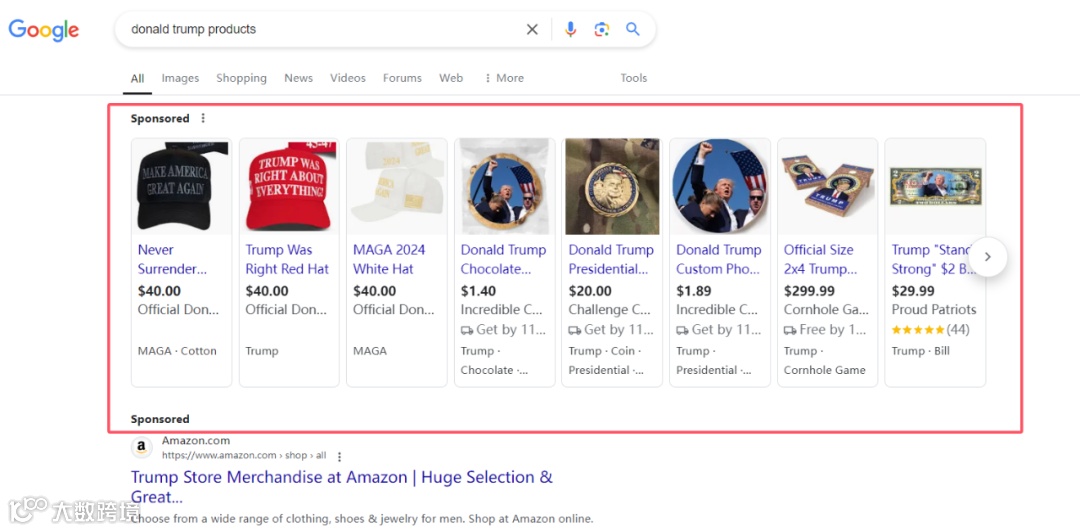Open 'Donald Trump Chocolate...' link
The image size is (1080, 531).
[x=503, y=260]
